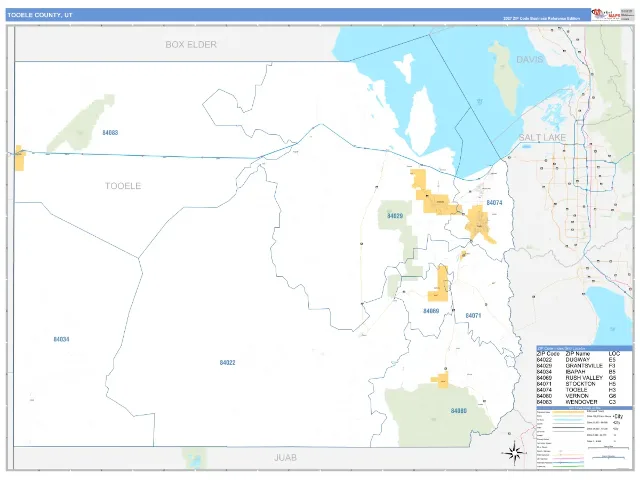Click ZIP code label 84029 on the map
The image size is (640, 480).
395,216
